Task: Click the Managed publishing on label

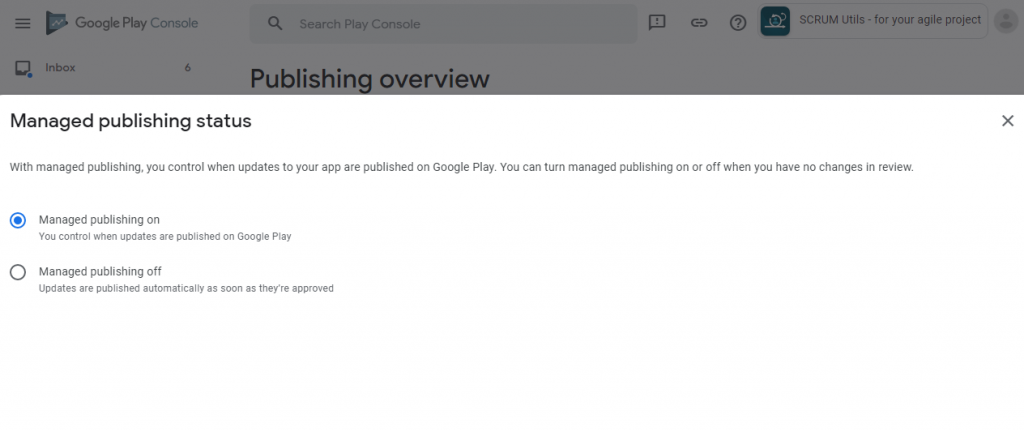Action: pos(99,219)
